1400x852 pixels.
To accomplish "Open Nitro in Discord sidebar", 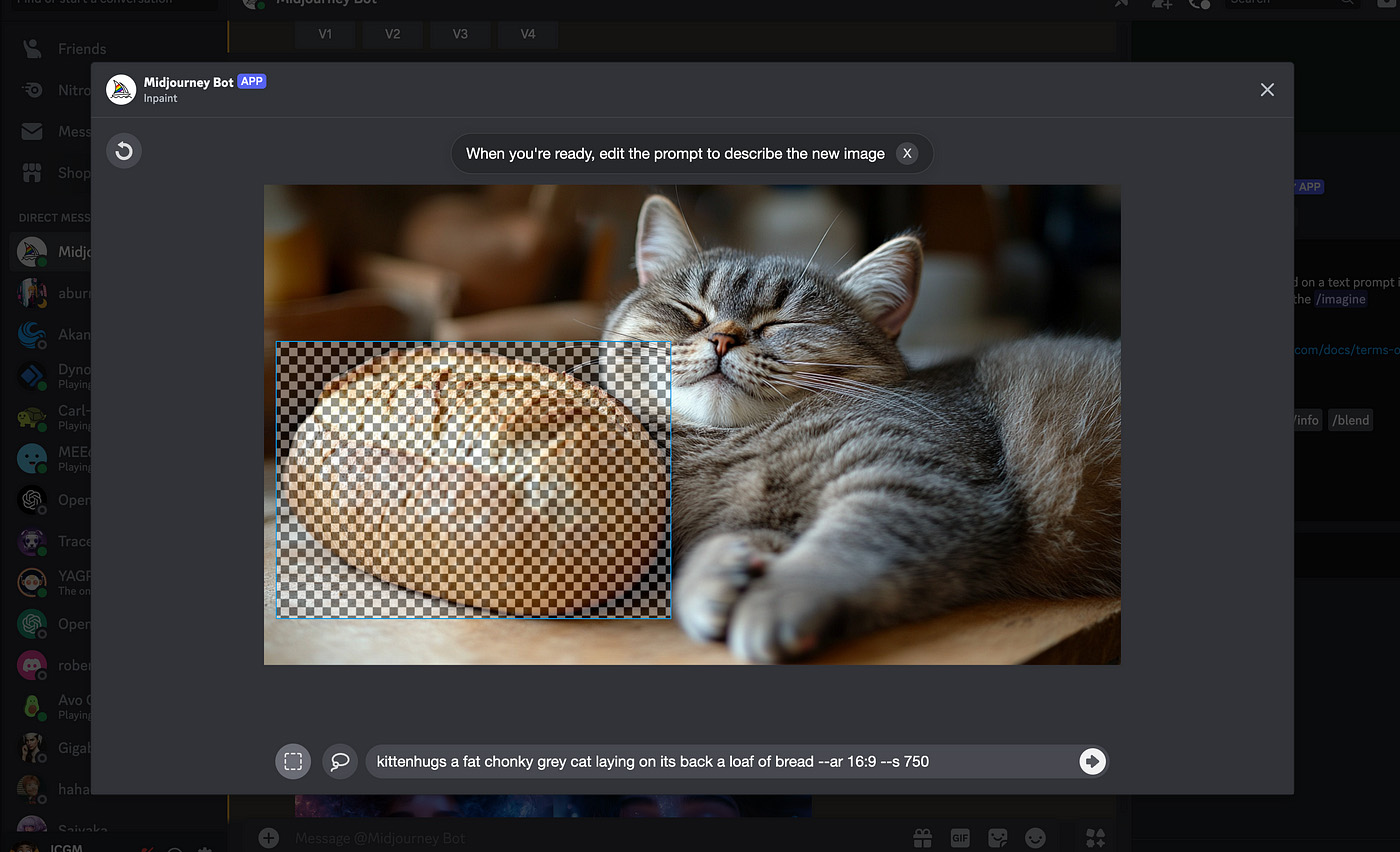I will click(58, 90).
